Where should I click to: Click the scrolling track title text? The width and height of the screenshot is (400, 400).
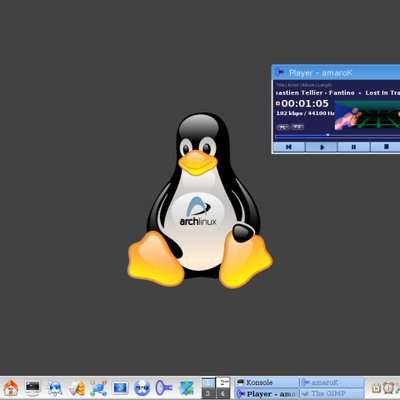(x=337, y=93)
